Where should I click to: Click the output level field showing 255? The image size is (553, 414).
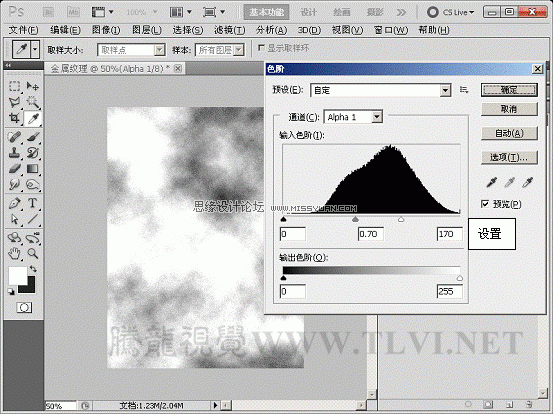tap(450, 291)
